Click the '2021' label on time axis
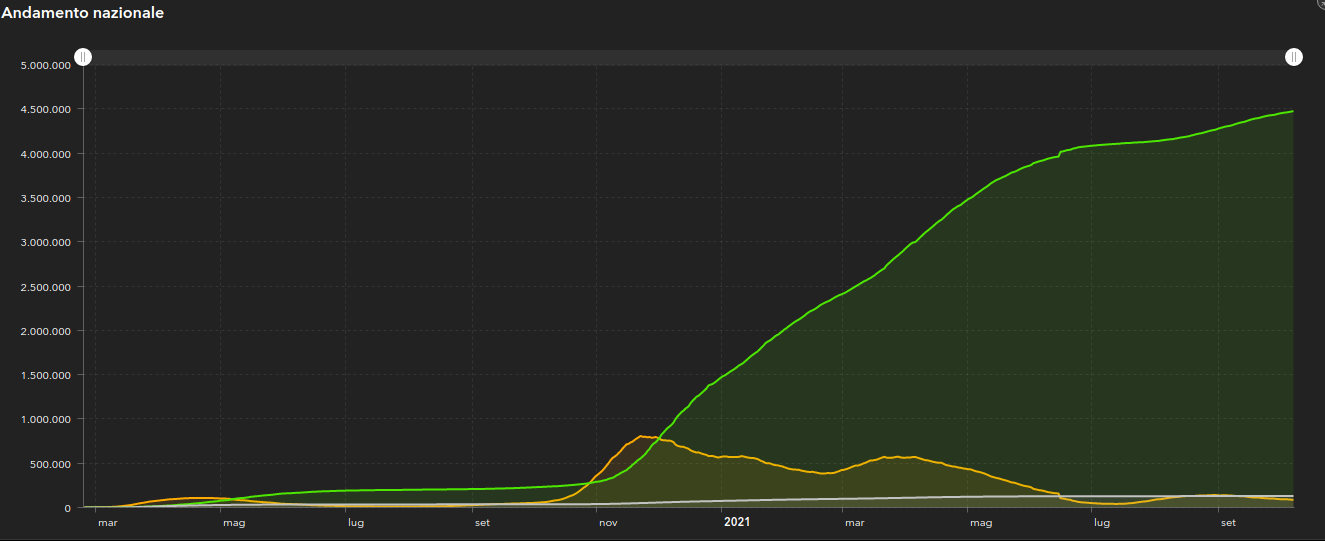The height and width of the screenshot is (541, 1325). [x=737, y=522]
